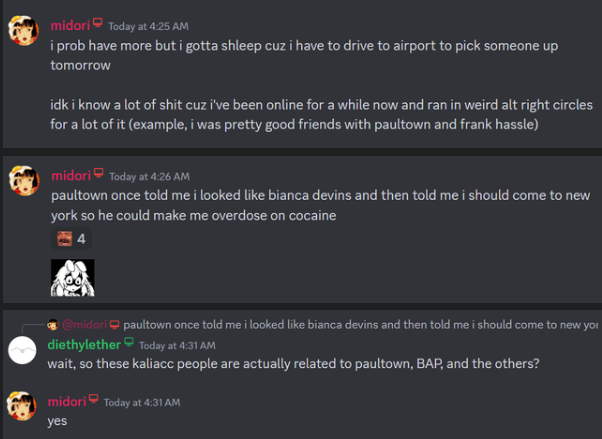Open diethylether's white profile avatar
The width and height of the screenshot is (602, 439).
pyautogui.click(x=22, y=350)
